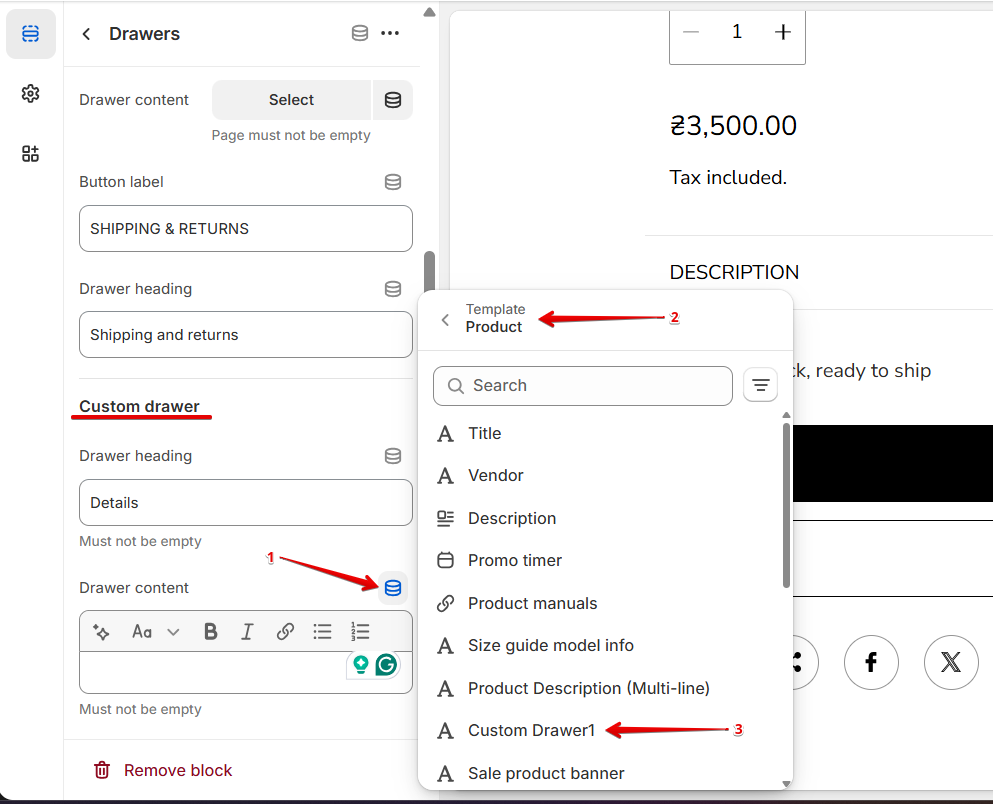Click the ₴3,500.00 price text
Image resolution: width=993 pixels, height=804 pixels.
tap(733, 126)
